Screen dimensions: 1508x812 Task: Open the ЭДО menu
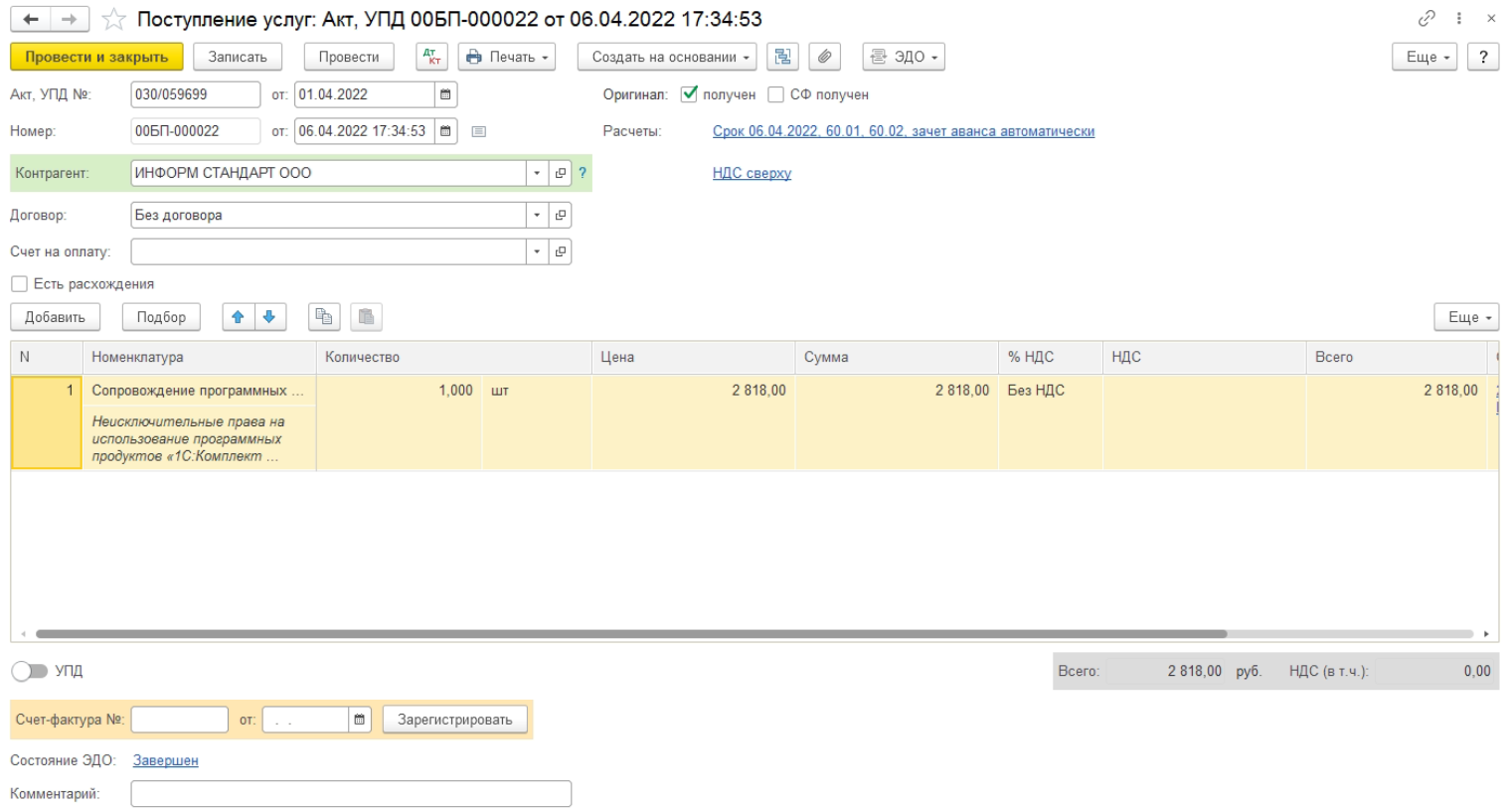pos(903,57)
